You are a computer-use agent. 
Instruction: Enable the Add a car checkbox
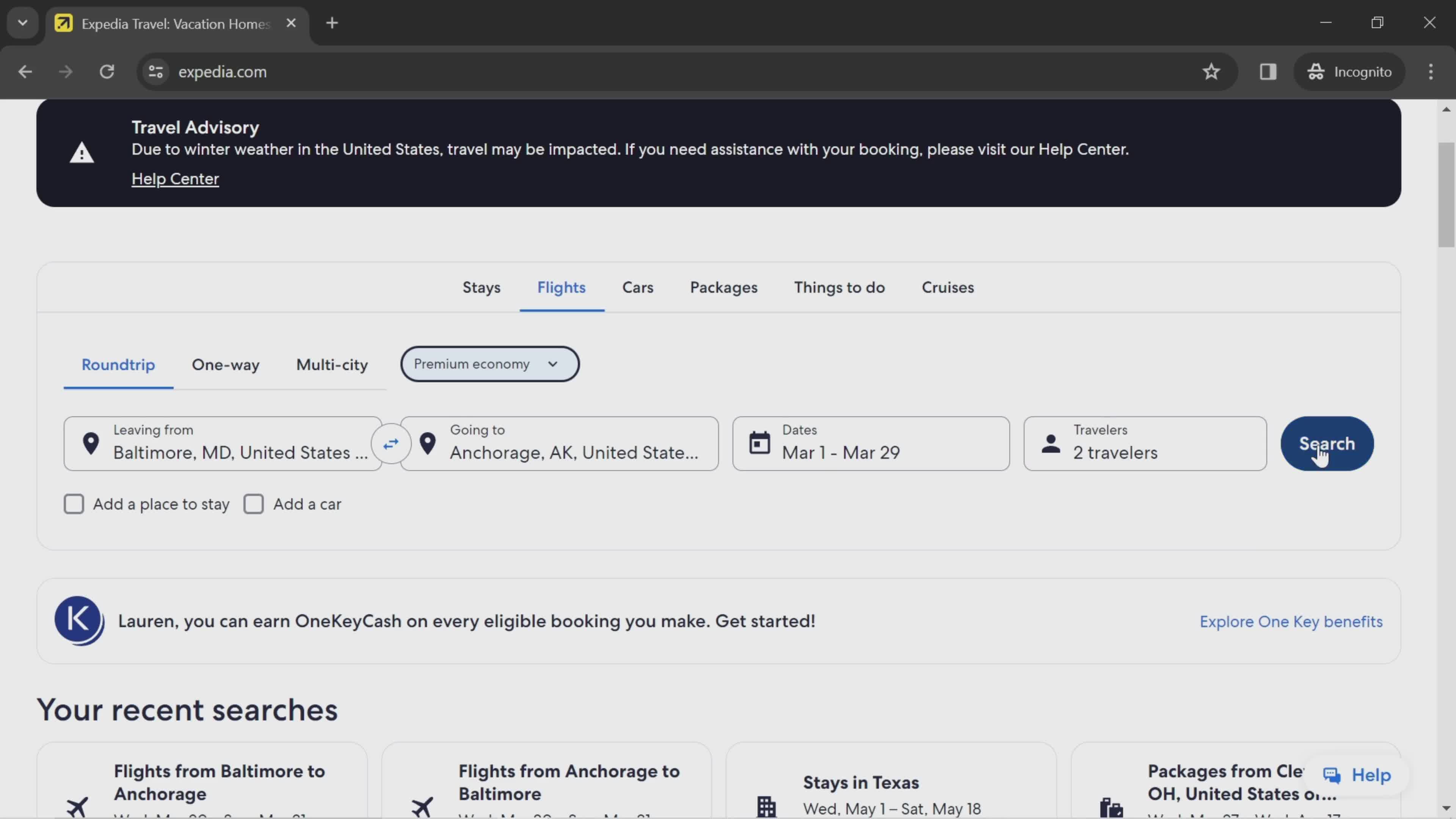click(253, 504)
